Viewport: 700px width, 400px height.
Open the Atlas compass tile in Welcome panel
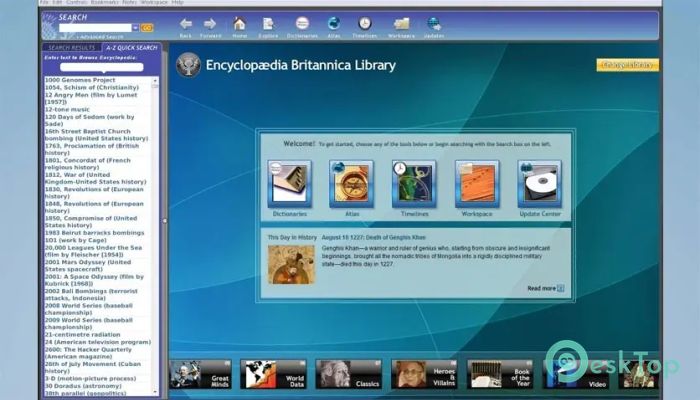click(x=351, y=184)
